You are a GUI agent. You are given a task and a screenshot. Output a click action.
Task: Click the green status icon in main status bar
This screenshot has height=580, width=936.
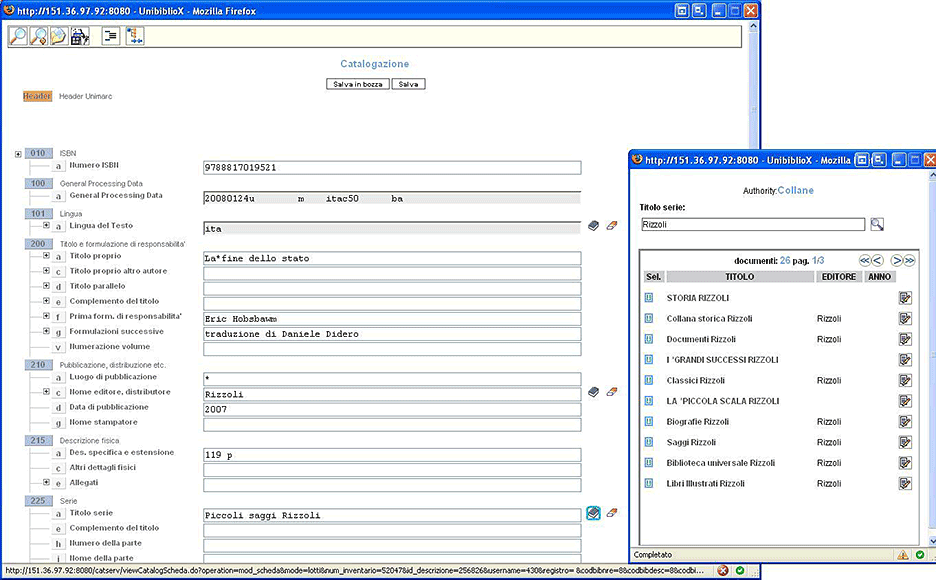point(740,570)
